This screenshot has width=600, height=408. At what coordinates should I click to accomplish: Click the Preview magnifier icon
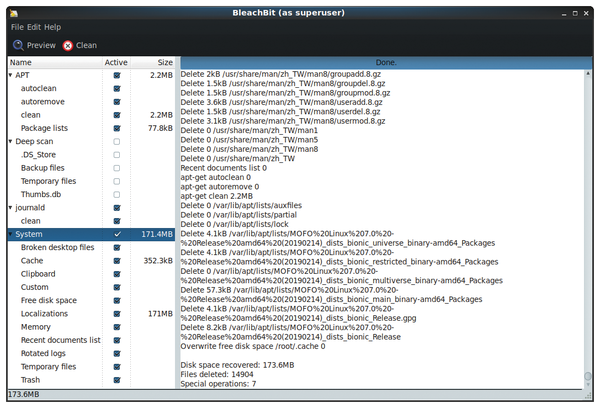[x=18, y=46]
